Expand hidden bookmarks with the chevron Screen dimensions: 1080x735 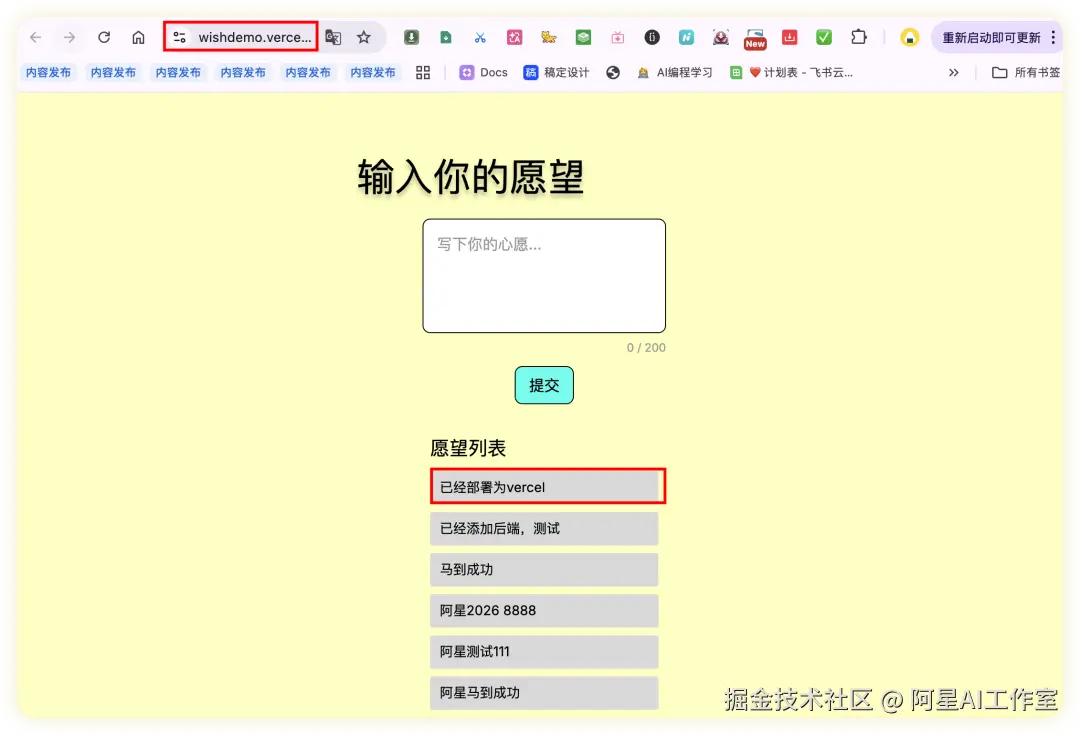point(954,72)
